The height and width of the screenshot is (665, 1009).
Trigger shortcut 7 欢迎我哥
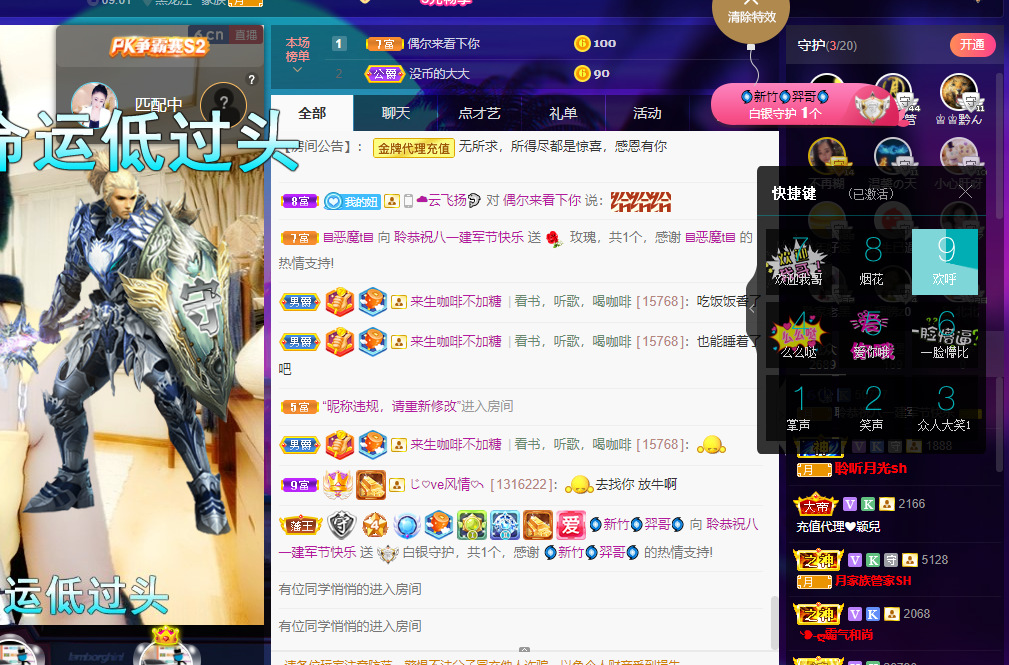(799, 261)
